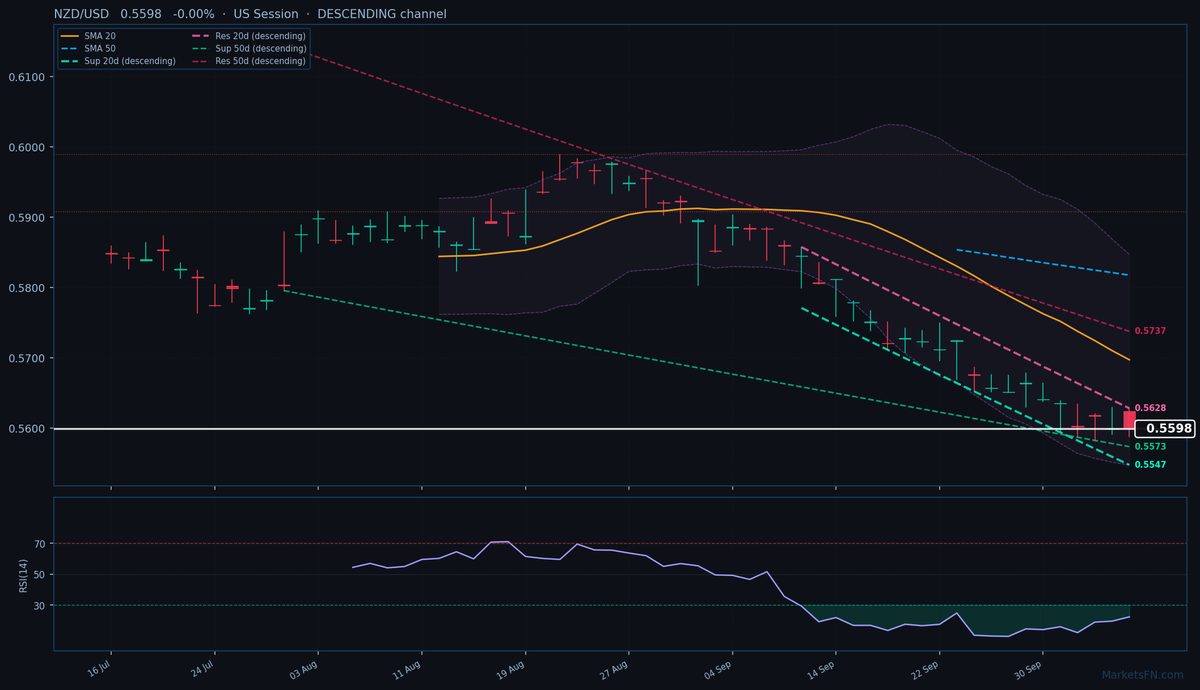
Task: Click the Sup 20d (descending) legend entry
Action: click(x=118, y=61)
